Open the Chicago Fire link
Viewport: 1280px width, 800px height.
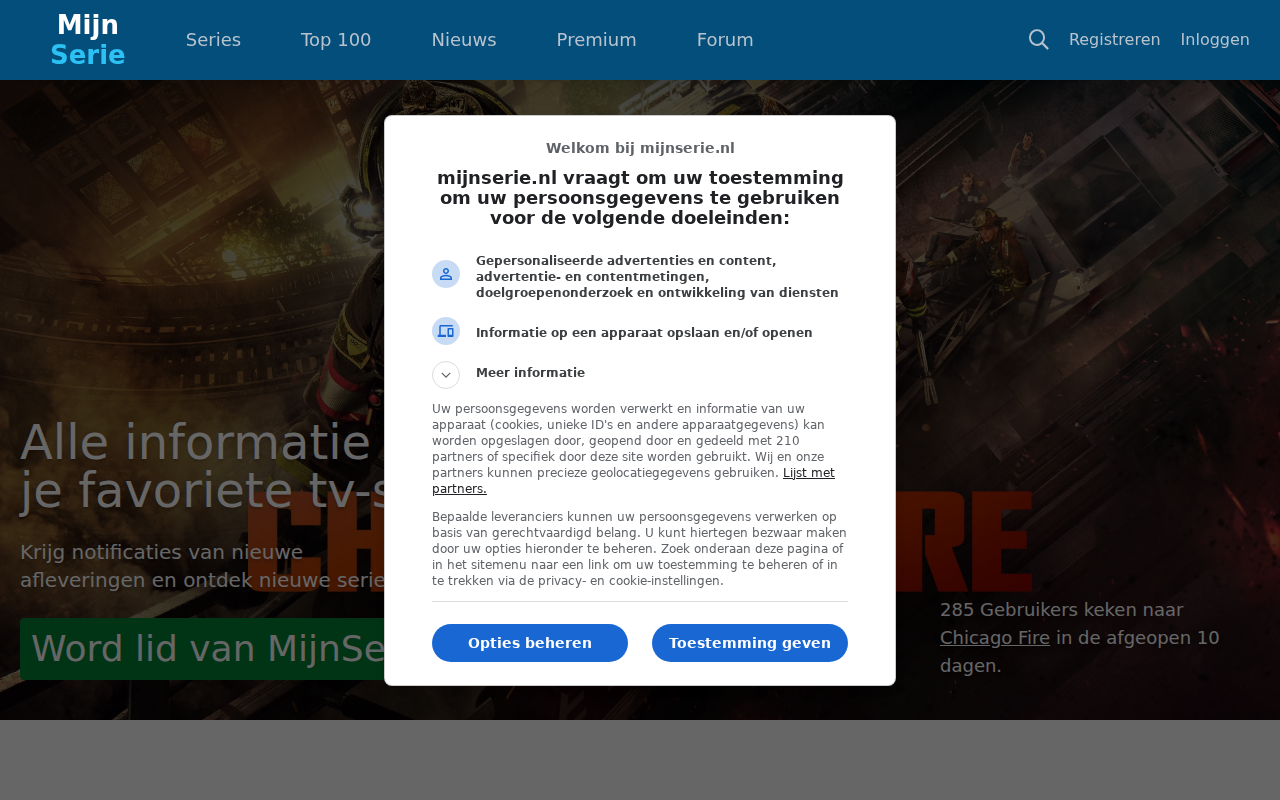pos(995,638)
